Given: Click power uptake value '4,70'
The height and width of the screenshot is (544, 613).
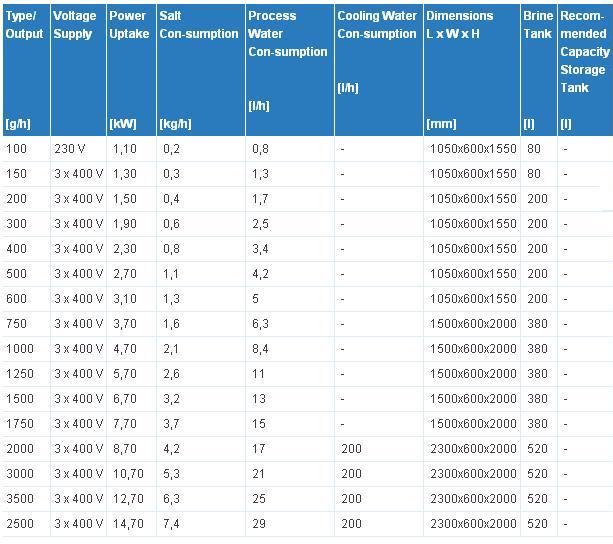Looking at the screenshot, I should [125, 349].
